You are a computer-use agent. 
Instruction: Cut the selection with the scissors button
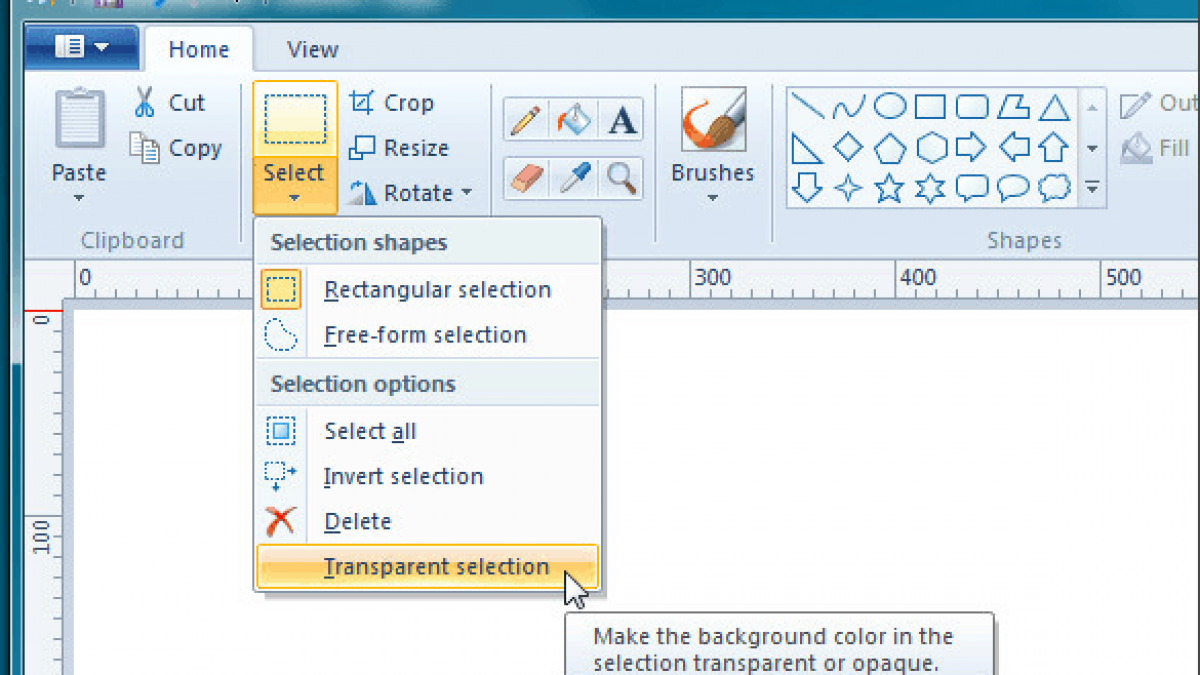[168, 103]
